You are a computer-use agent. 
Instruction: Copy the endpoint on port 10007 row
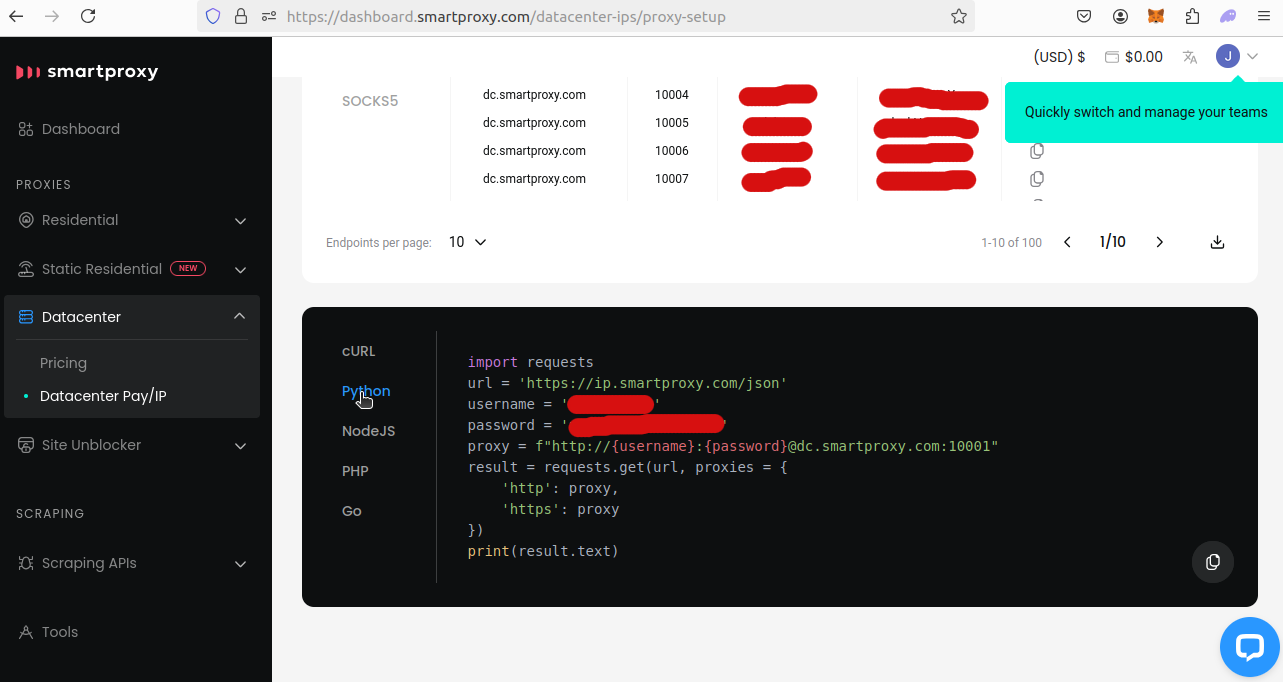click(1037, 179)
